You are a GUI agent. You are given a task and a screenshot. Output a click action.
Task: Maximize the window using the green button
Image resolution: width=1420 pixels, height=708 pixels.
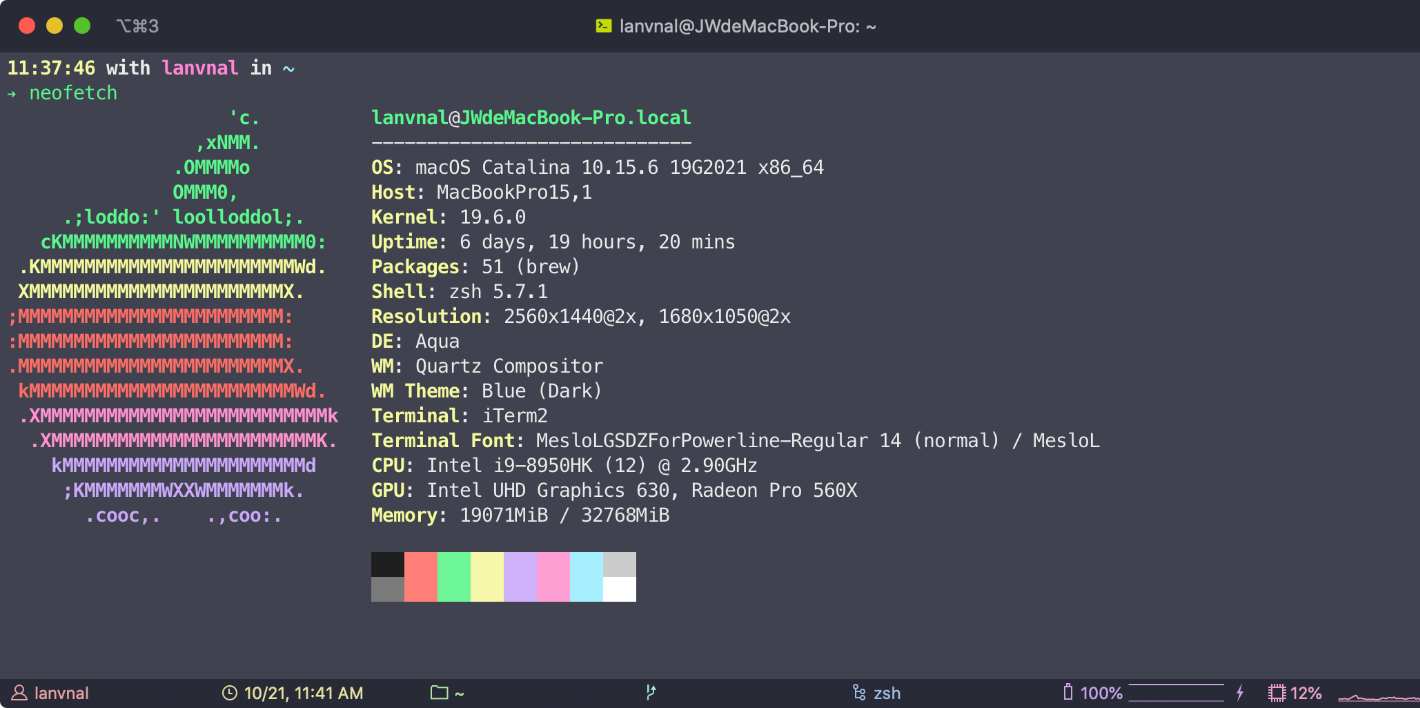point(83,26)
